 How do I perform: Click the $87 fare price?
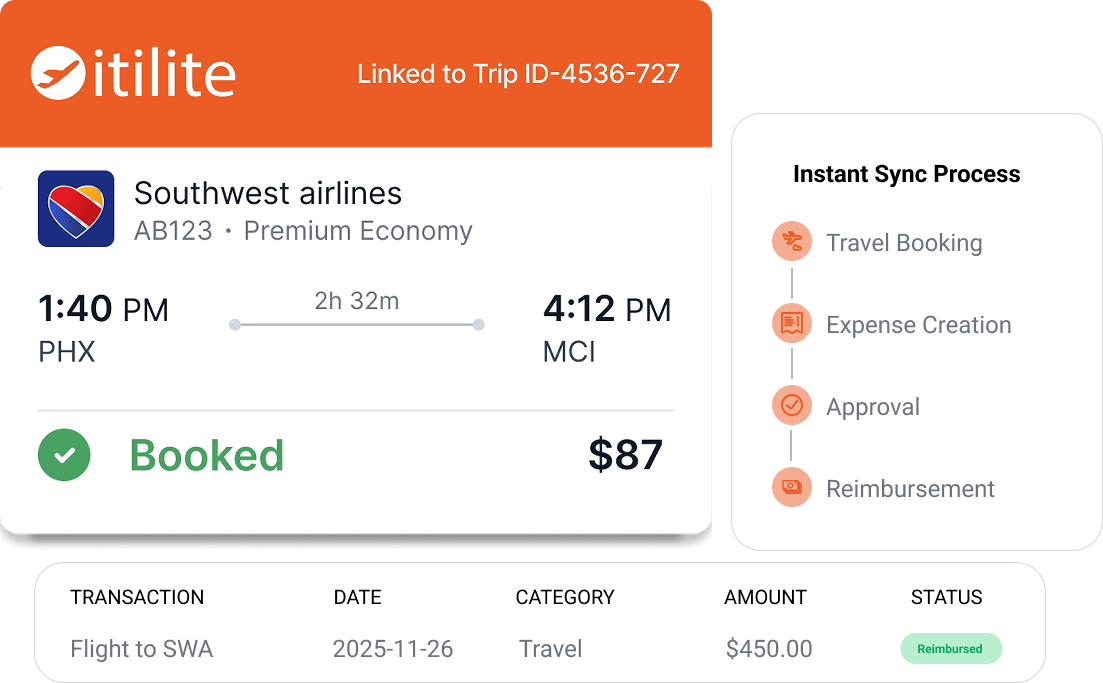point(625,455)
